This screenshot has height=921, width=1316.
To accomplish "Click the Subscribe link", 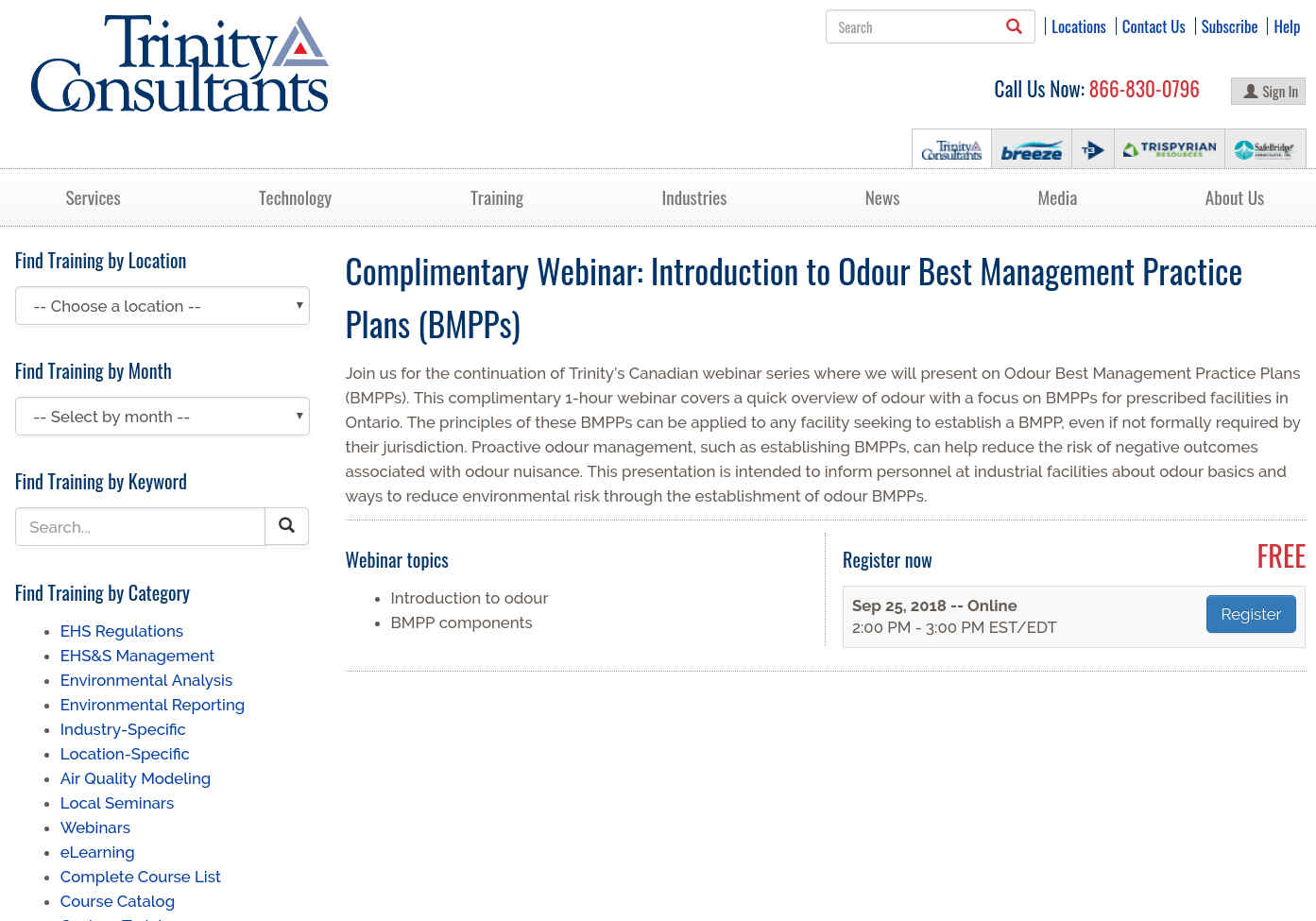I will point(1229,26).
